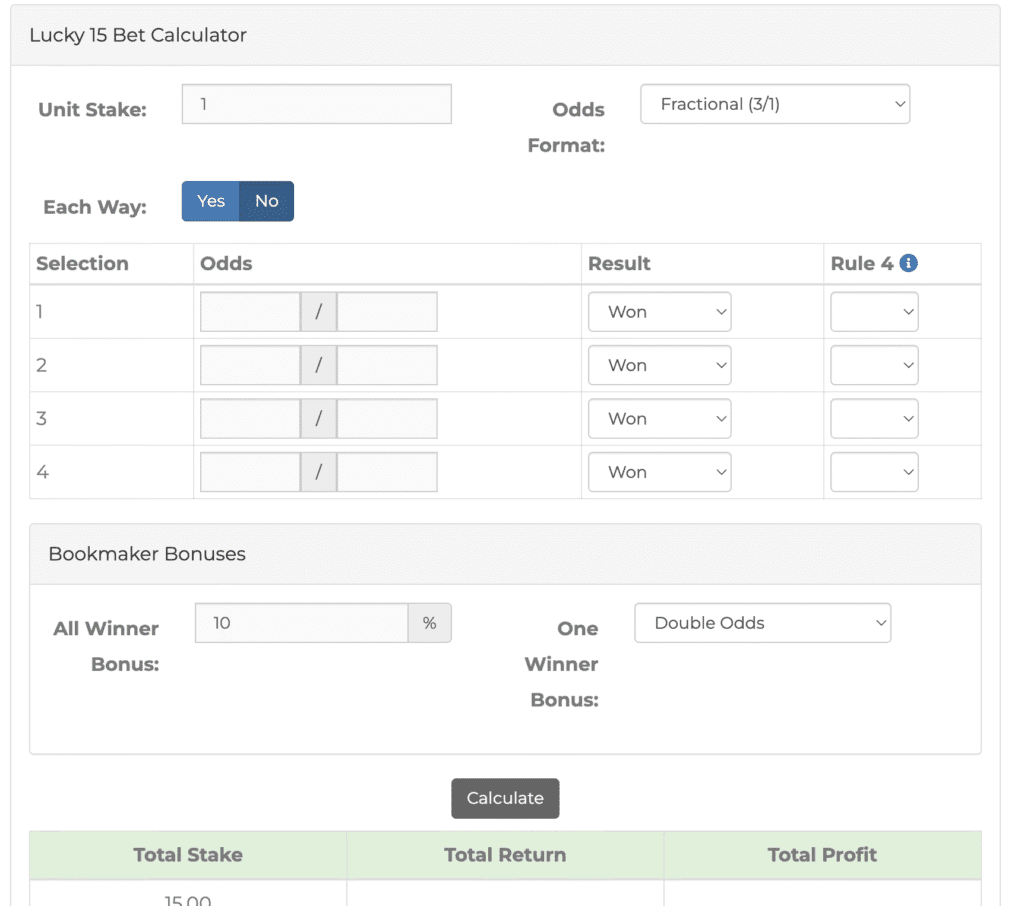Set Each Way to No

coord(266,201)
